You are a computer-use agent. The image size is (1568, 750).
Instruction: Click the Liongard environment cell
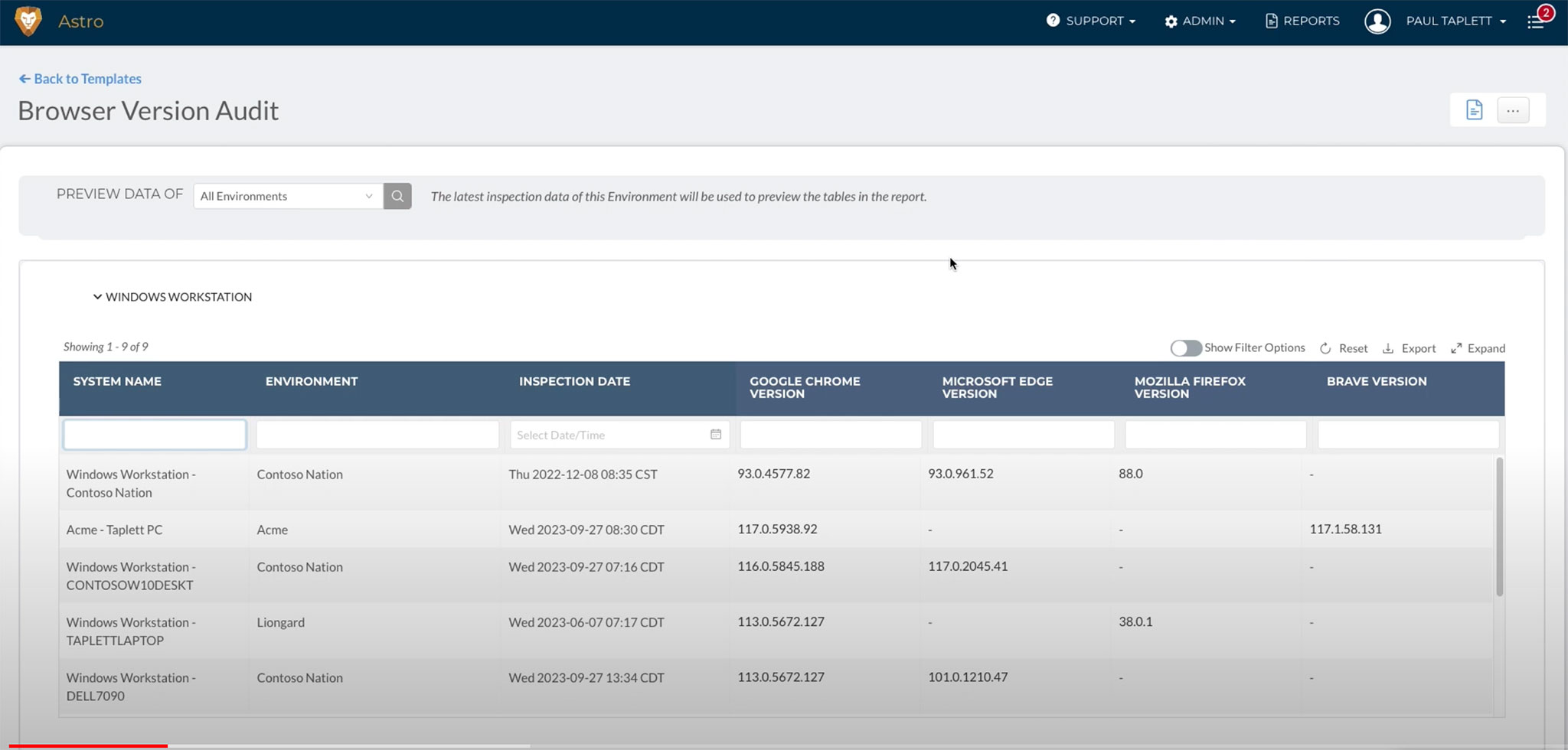(281, 622)
